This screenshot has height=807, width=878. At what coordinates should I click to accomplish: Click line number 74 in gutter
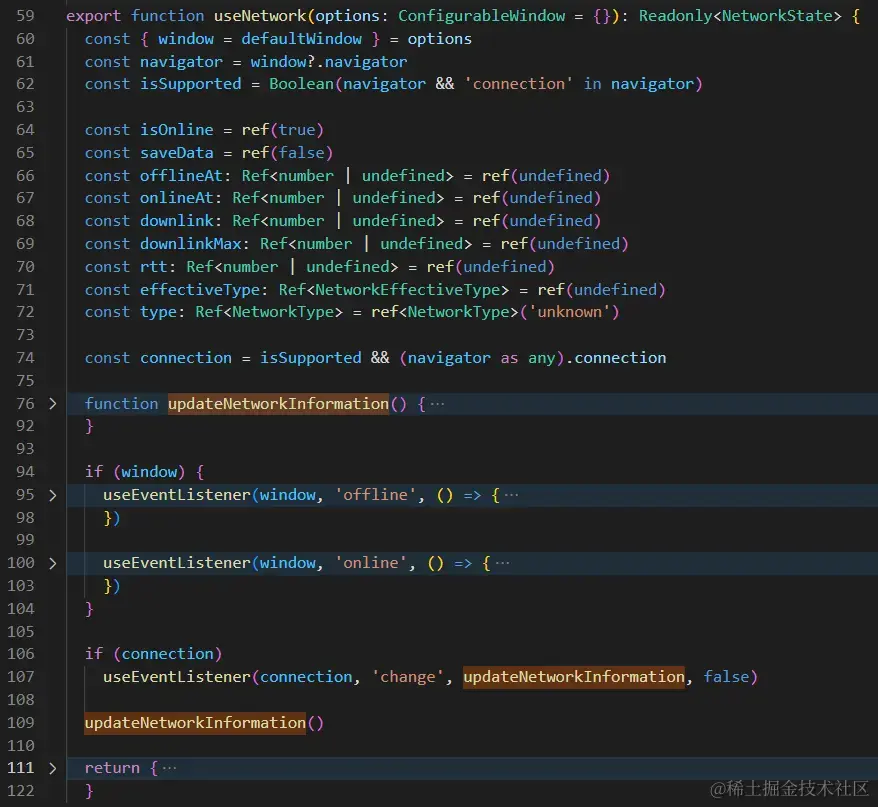[x=25, y=358]
